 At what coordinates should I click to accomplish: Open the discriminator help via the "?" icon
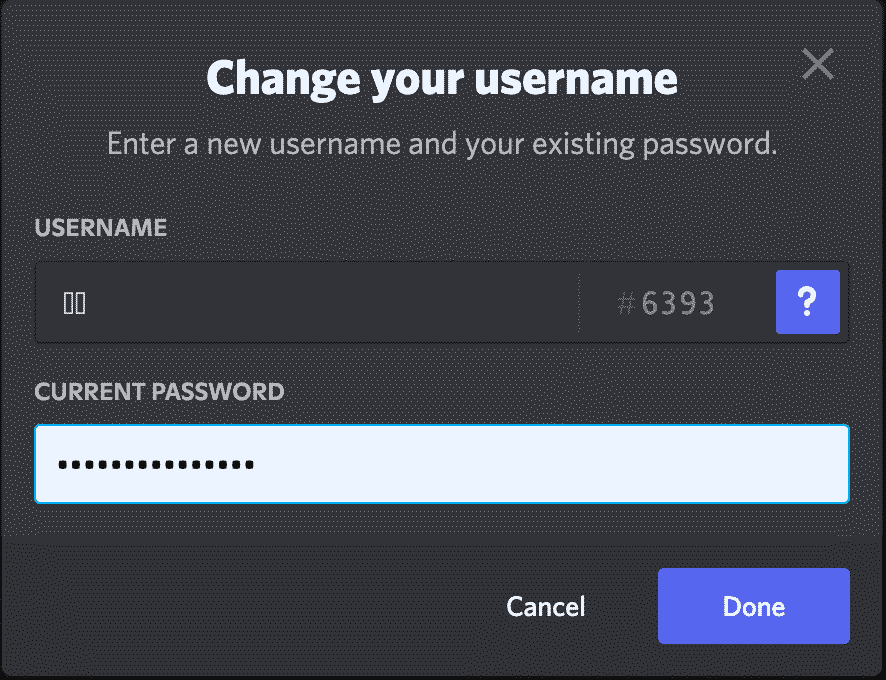(x=807, y=302)
